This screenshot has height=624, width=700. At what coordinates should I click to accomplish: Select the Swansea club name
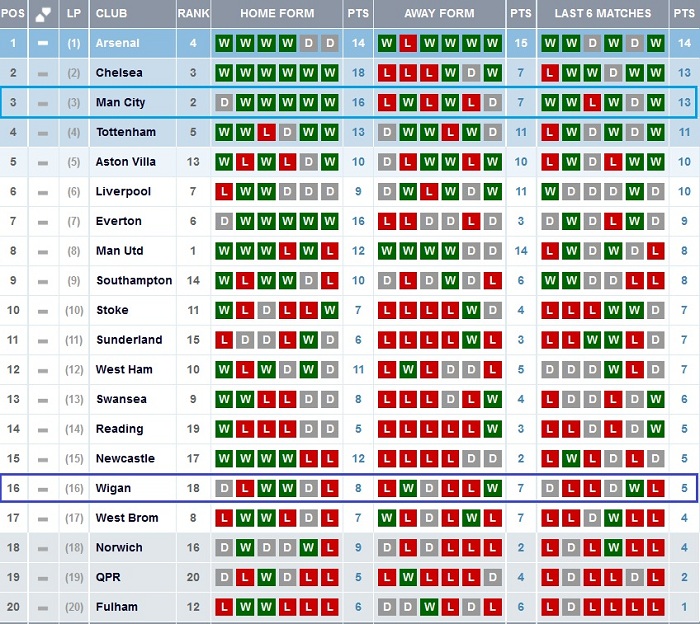pos(121,399)
